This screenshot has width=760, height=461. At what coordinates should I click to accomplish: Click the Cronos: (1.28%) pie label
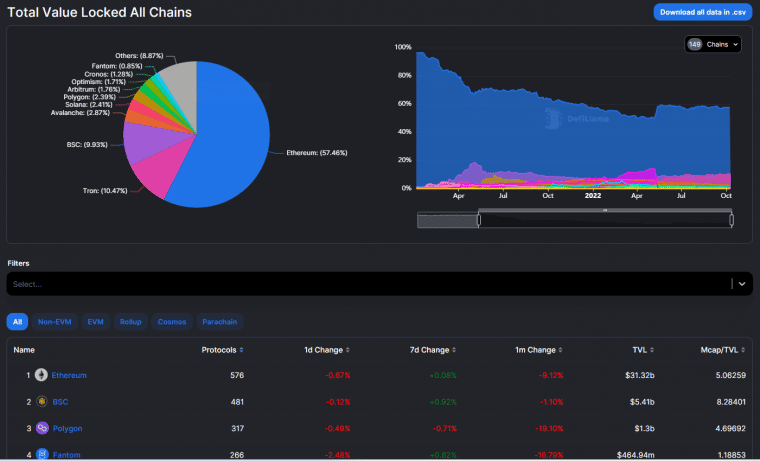(x=109, y=74)
